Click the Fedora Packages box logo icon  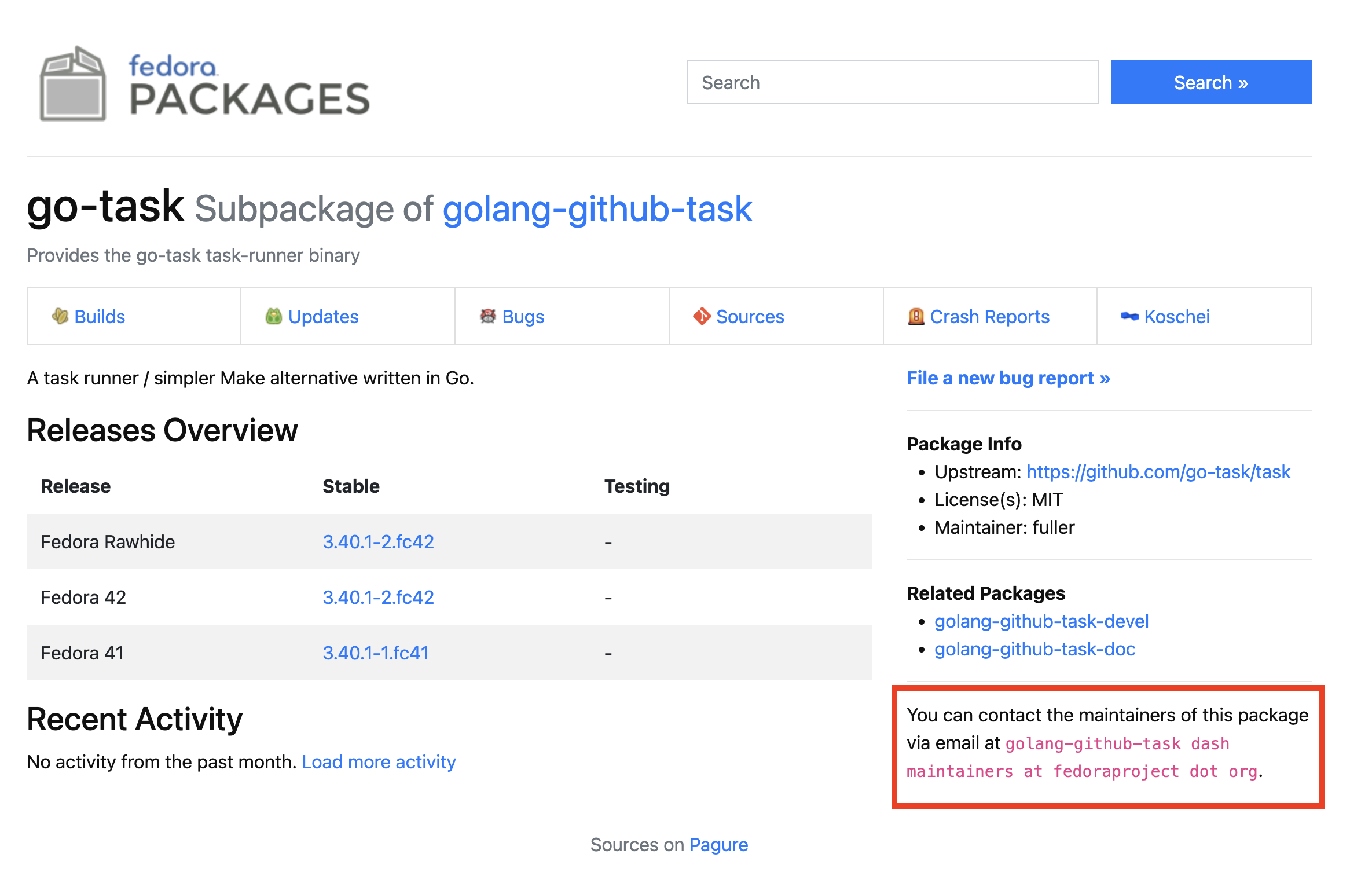coord(73,84)
